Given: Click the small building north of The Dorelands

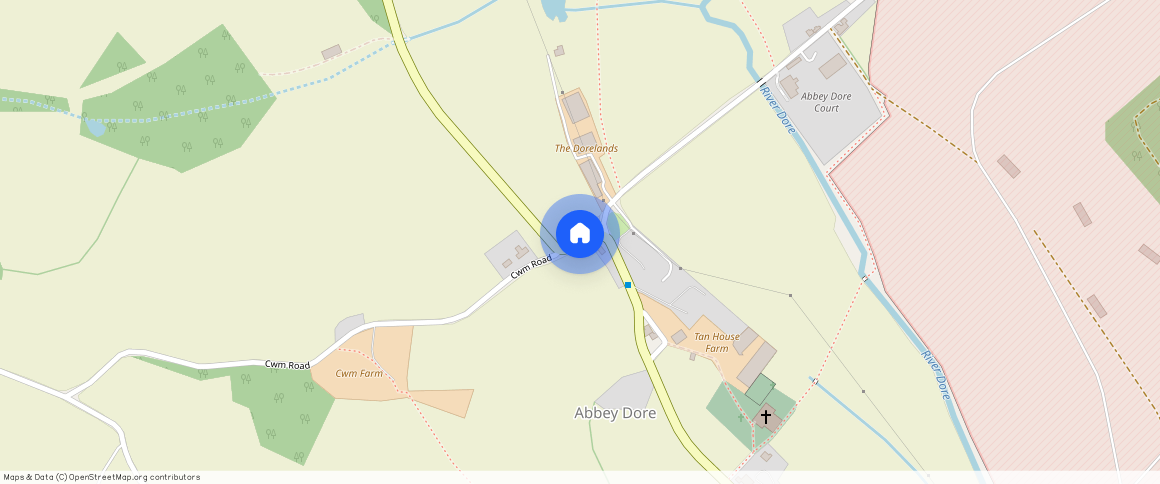Looking at the screenshot, I should tap(559, 51).
